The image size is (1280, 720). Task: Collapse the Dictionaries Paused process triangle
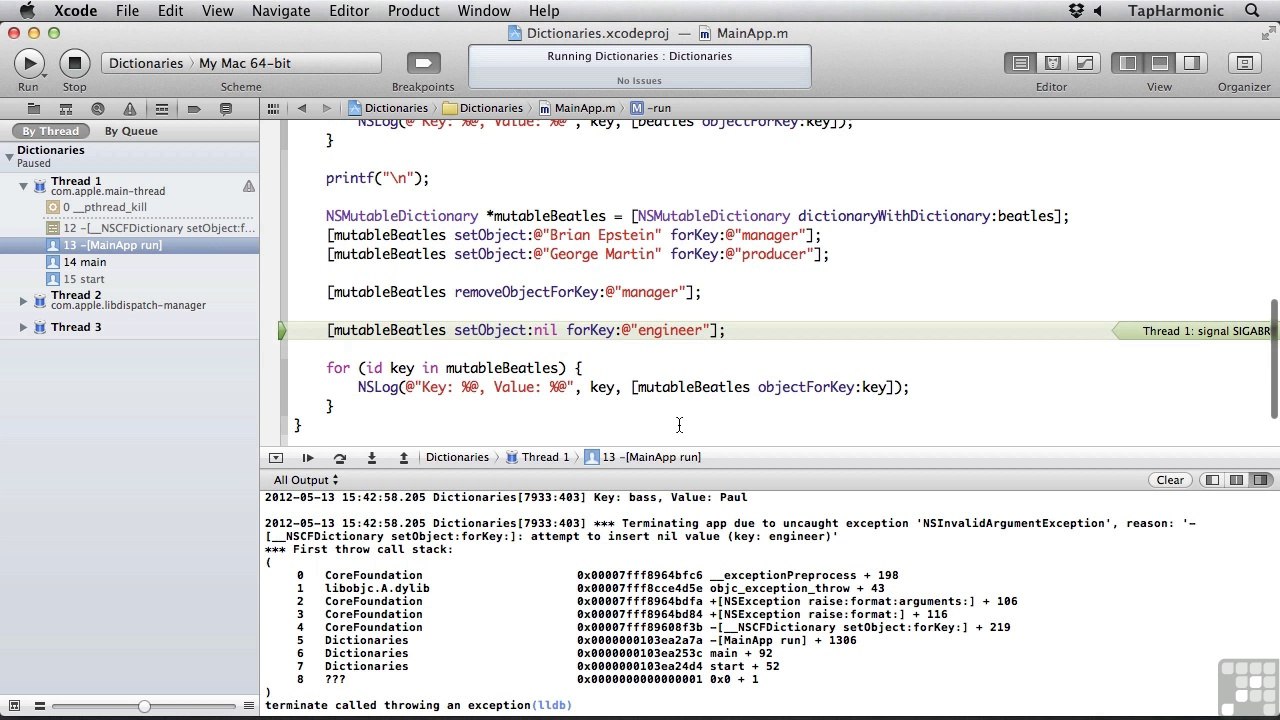point(8,156)
